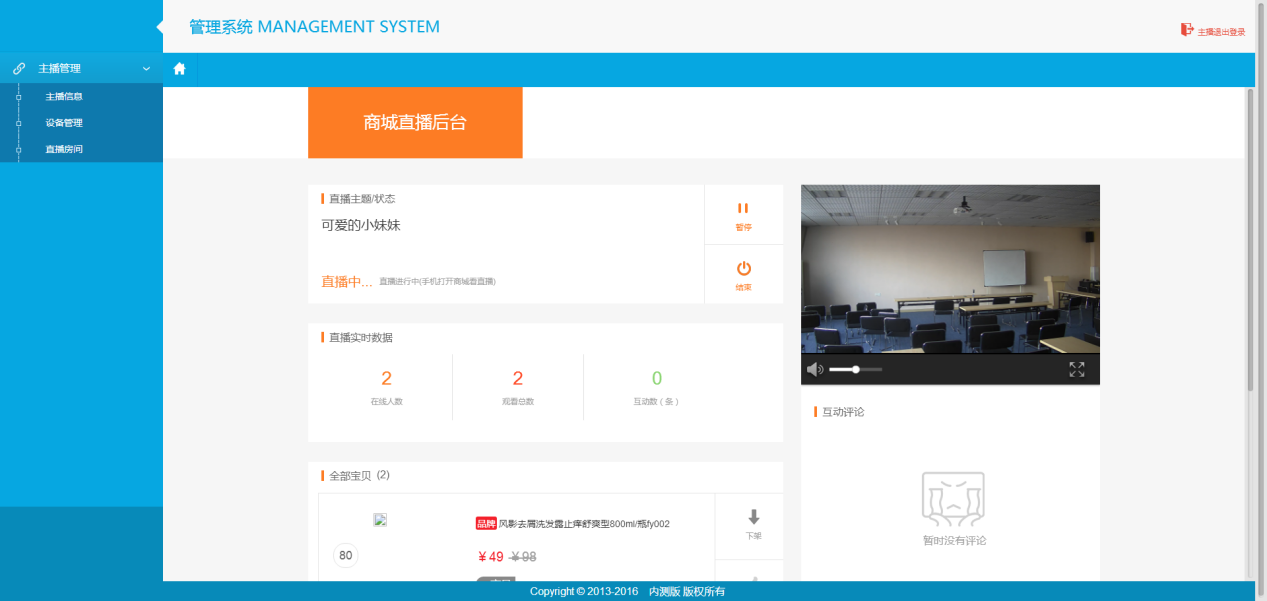Click the no-comments placeholder face icon

tap(953, 499)
